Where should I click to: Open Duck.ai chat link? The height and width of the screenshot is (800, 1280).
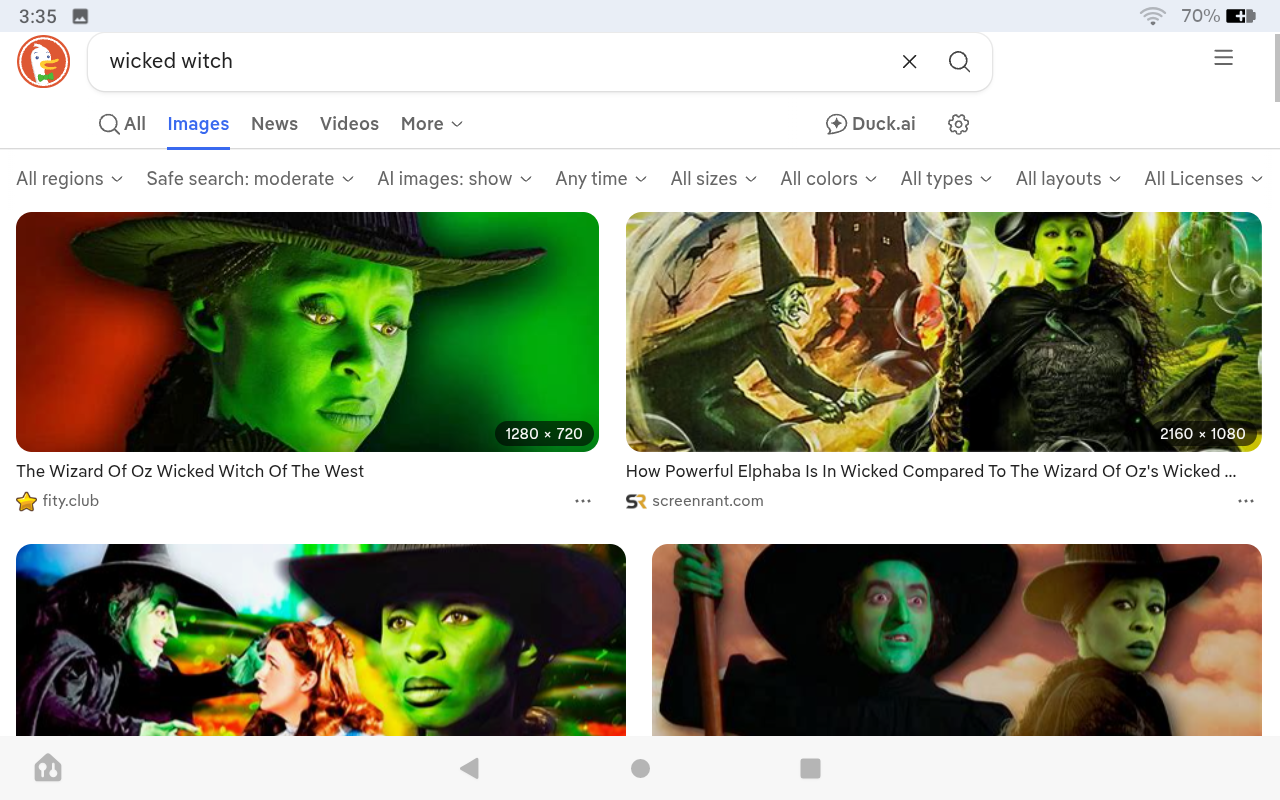pos(870,124)
